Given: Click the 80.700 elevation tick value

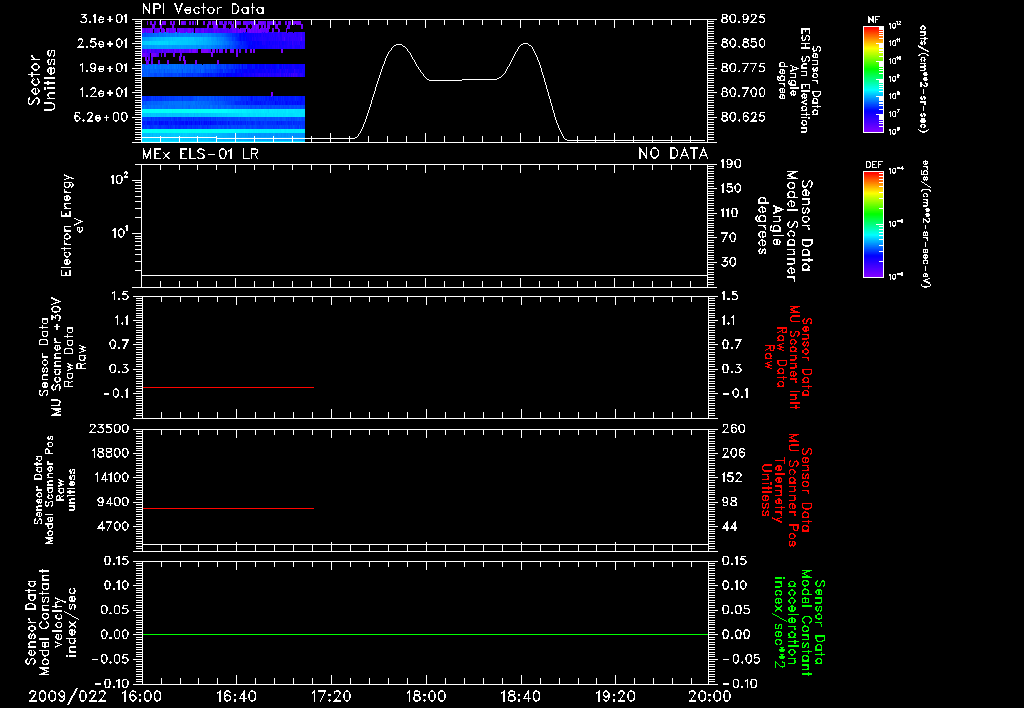Looking at the screenshot, I should pos(743,93).
